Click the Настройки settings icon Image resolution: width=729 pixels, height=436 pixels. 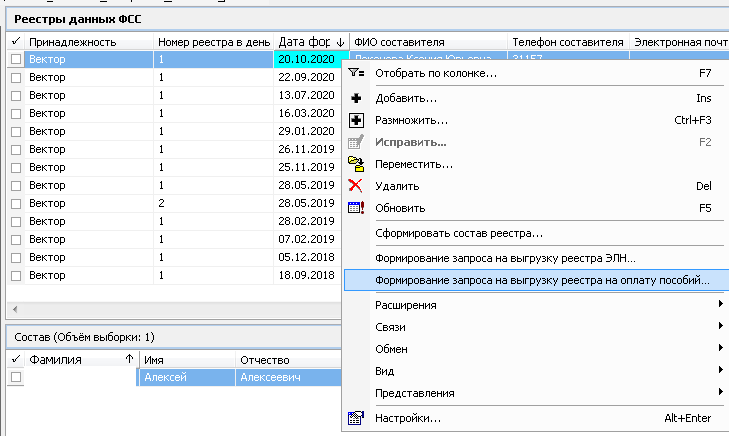pyautogui.click(x=356, y=418)
